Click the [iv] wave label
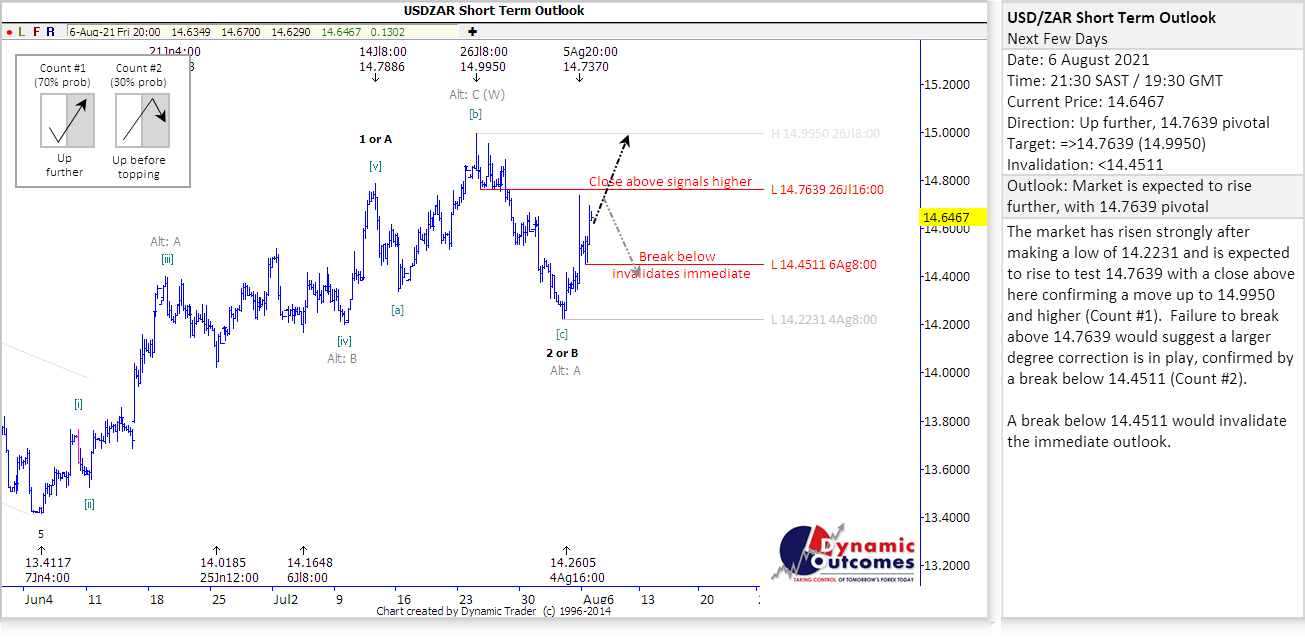The width and height of the screenshot is (1305, 637). click(x=345, y=339)
